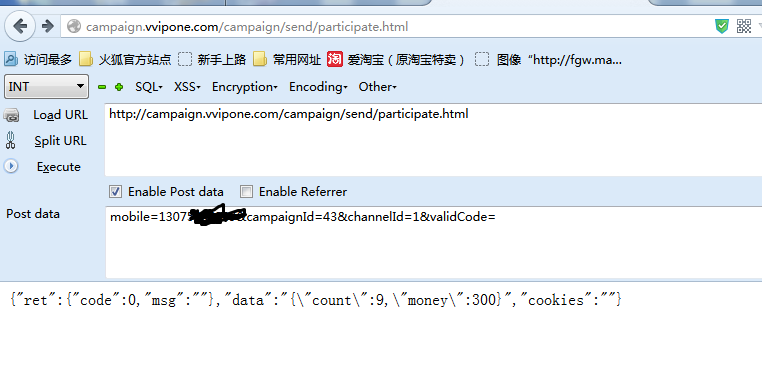Open the 爱淘宝 bookmark

396,60
